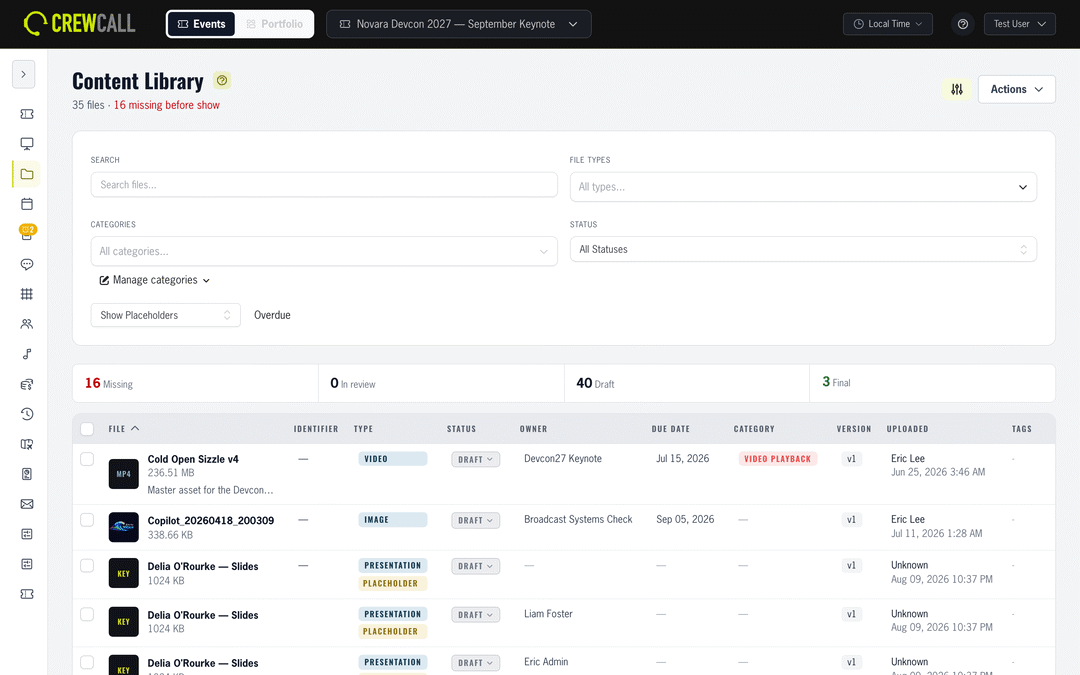Switch to the Portfolio tab
Screen dimensions: 1080x675
pyautogui.click(x=274, y=24)
